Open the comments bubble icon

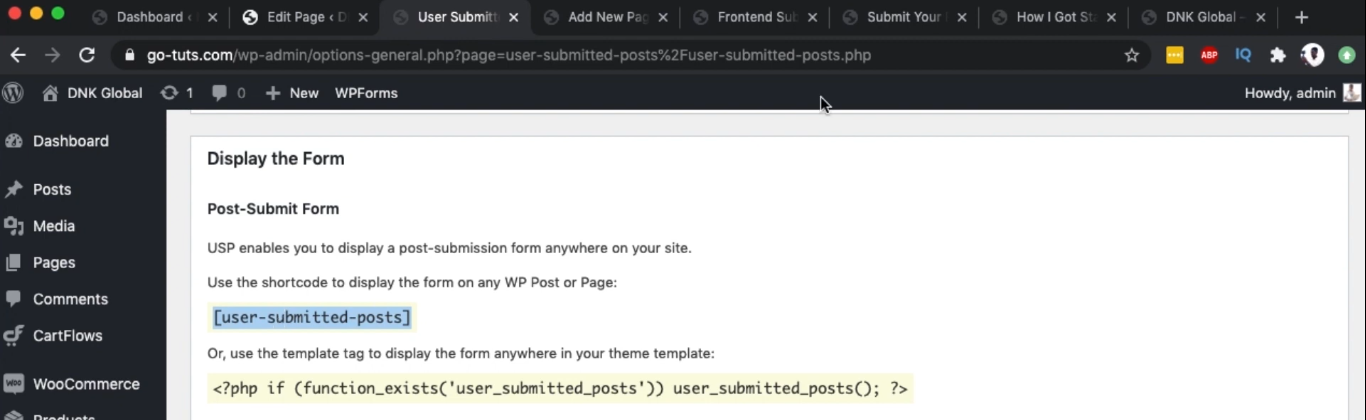click(x=219, y=93)
